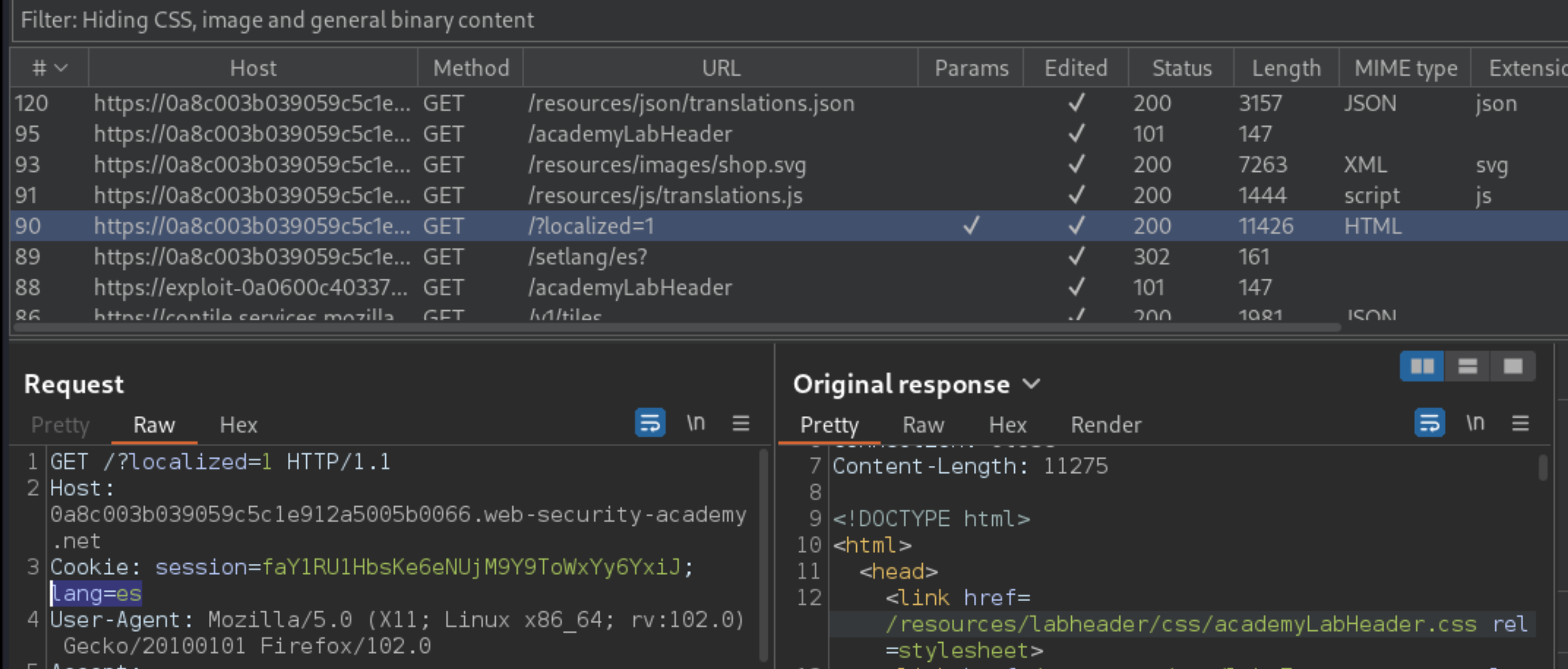
Task: Select row 95 academyLabHeader request
Action: coord(789,134)
